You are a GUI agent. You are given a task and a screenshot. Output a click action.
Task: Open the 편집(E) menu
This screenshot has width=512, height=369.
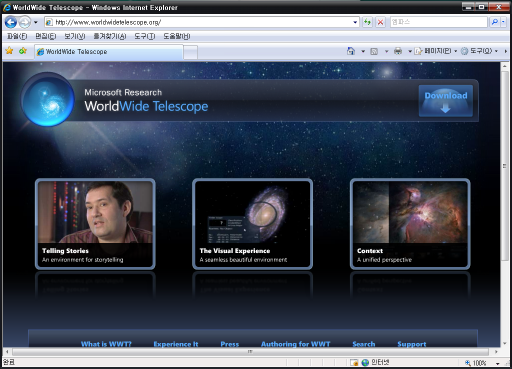pos(46,36)
